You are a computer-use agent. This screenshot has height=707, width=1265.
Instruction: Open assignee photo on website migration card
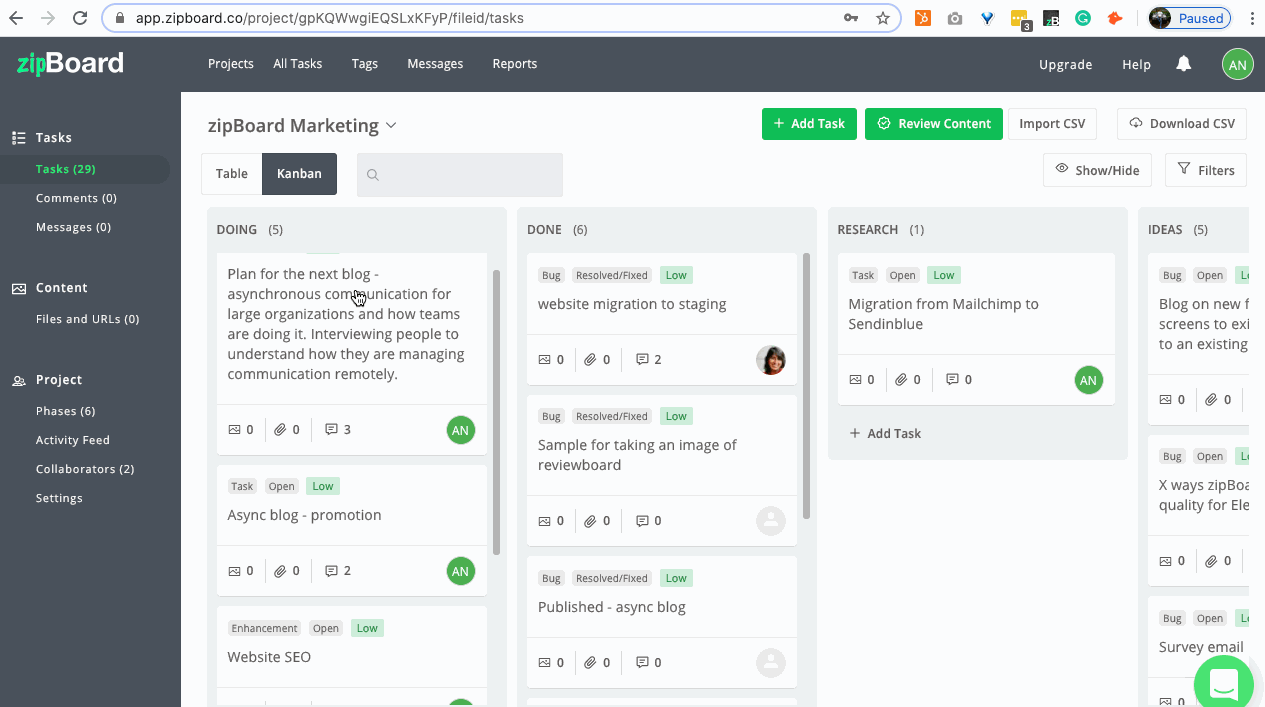click(770, 360)
